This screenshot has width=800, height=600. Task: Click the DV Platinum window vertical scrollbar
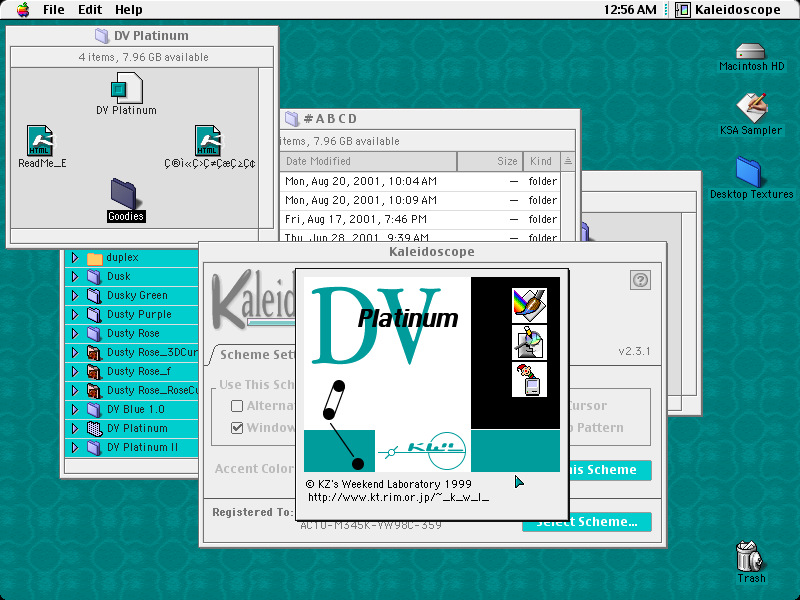(266, 148)
